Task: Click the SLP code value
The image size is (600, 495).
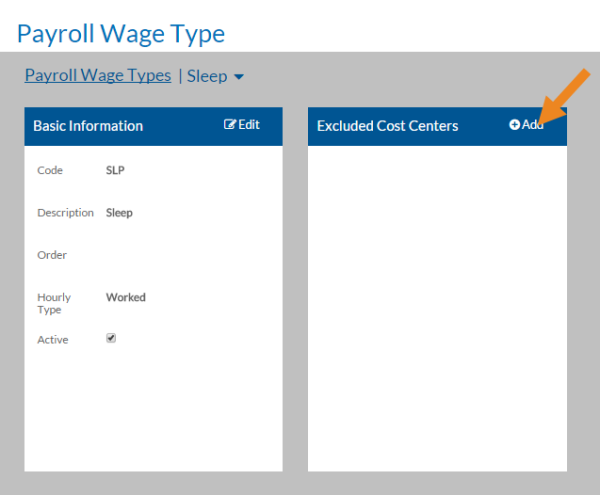Action: coord(115,170)
